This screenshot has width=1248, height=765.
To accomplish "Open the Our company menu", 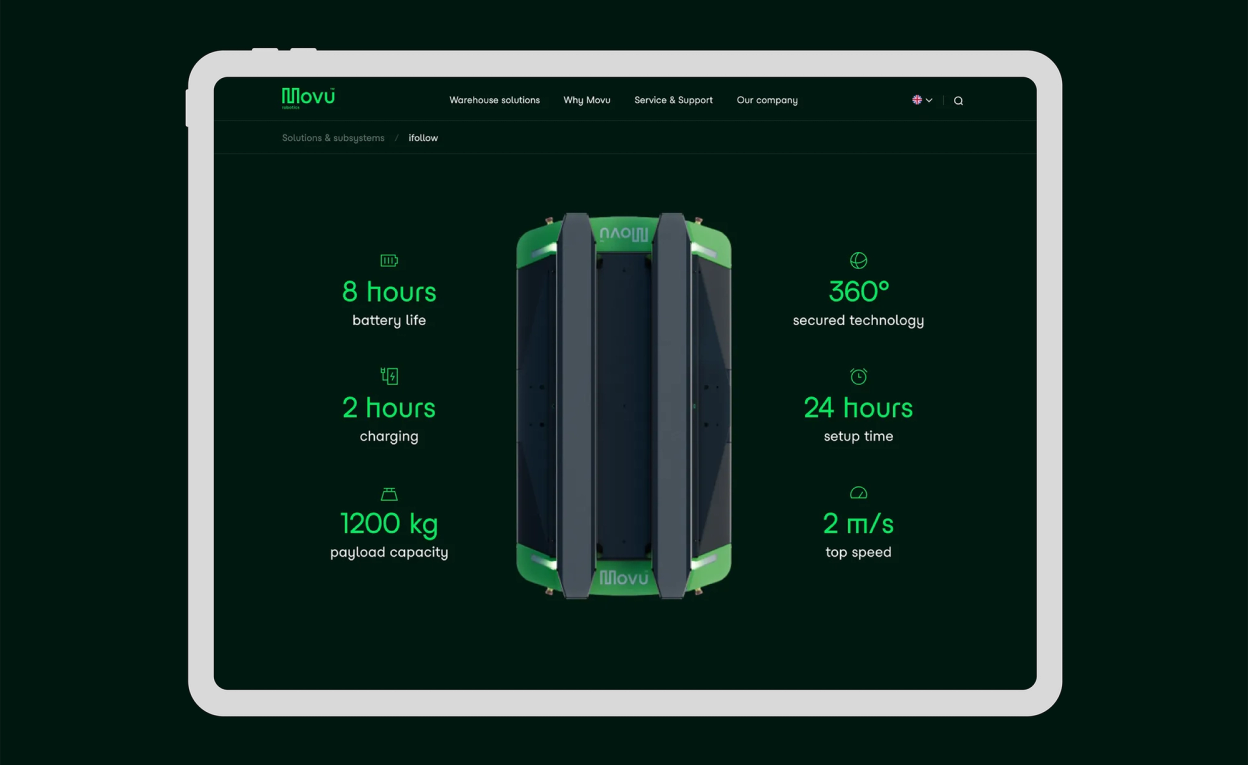I will (x=767, y=100).
